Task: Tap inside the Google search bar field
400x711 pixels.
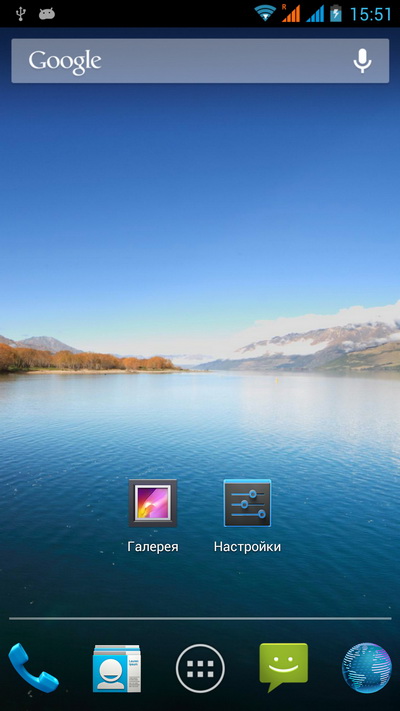Action: 200,61
